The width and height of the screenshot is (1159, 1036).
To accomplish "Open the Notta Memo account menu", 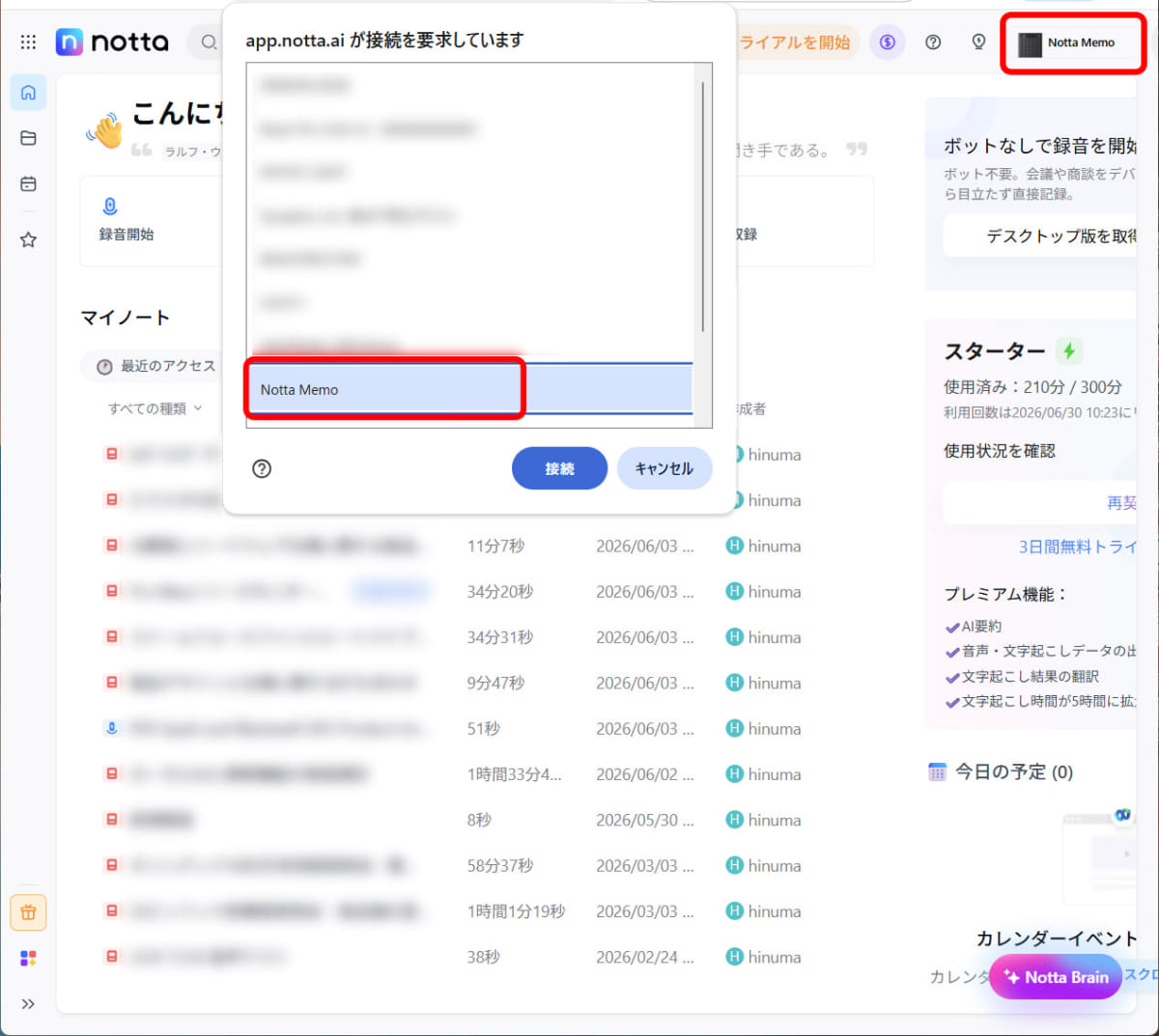I will [1073, 43].
